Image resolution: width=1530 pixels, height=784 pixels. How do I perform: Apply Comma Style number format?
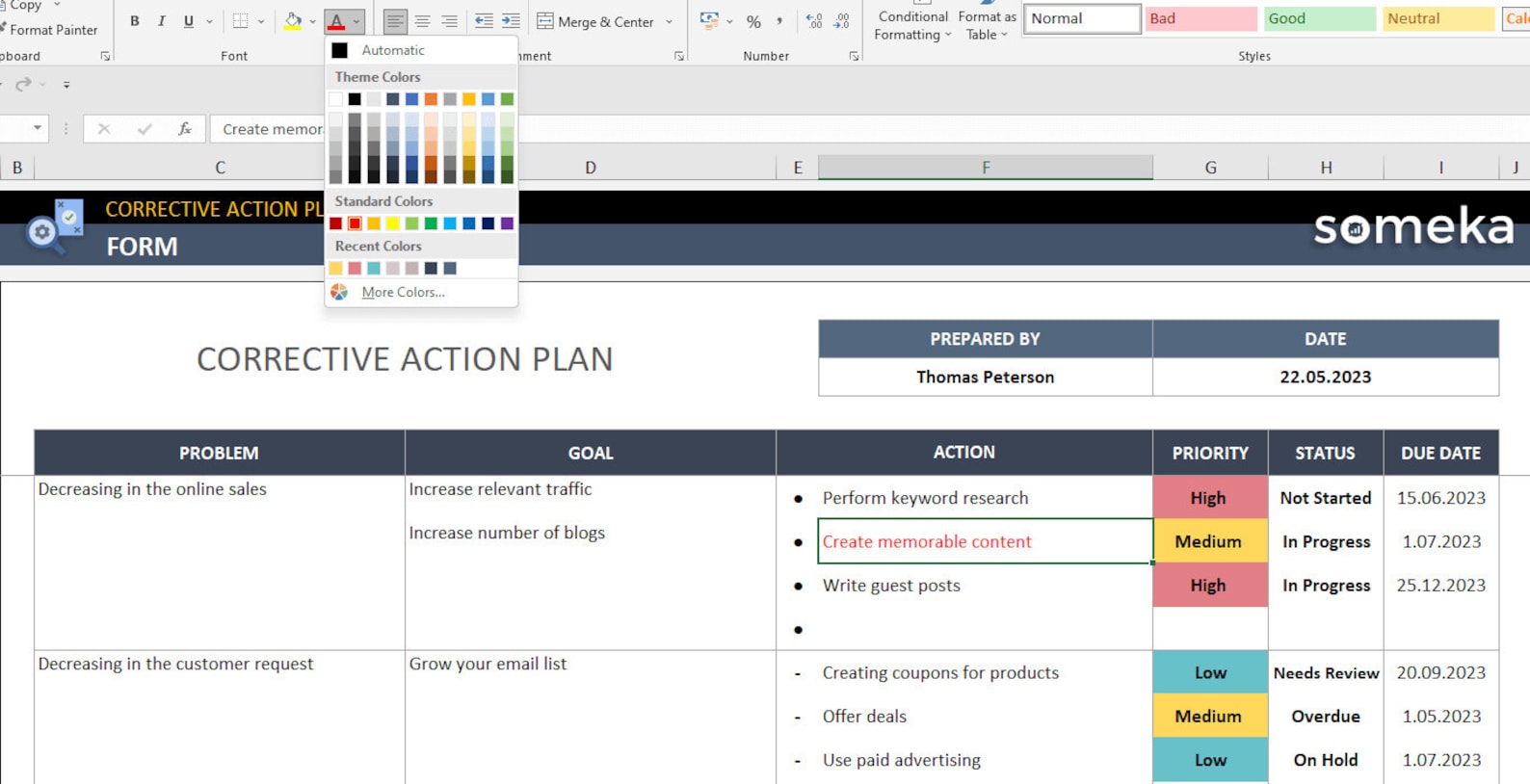pyautogui.click(x=779, y=21)
